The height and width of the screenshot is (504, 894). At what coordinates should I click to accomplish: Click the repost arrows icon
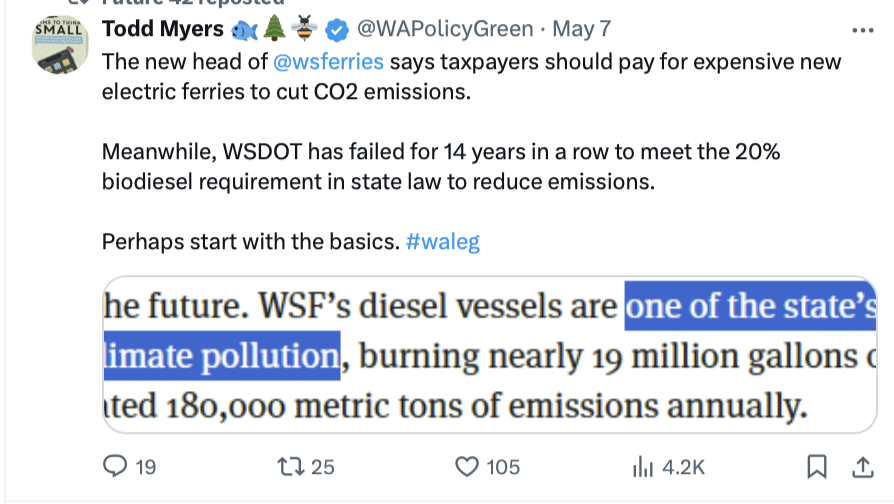(x=291, y=466)
